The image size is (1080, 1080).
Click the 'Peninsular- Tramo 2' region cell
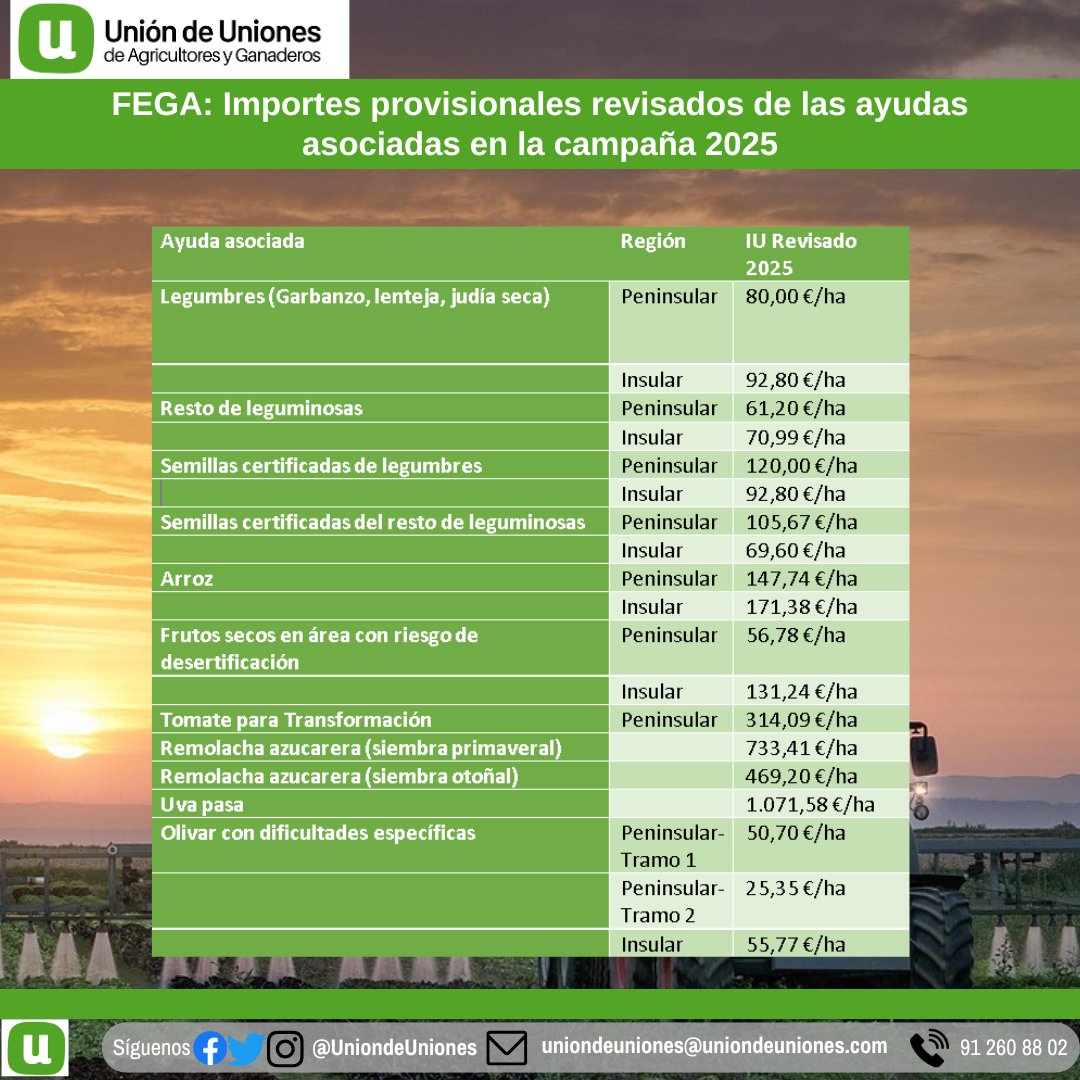[x=671, y=902]
